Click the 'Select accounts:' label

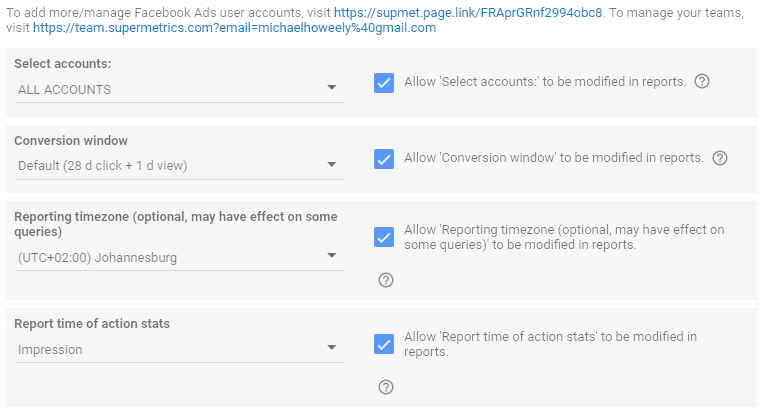(x=63, y=64)
